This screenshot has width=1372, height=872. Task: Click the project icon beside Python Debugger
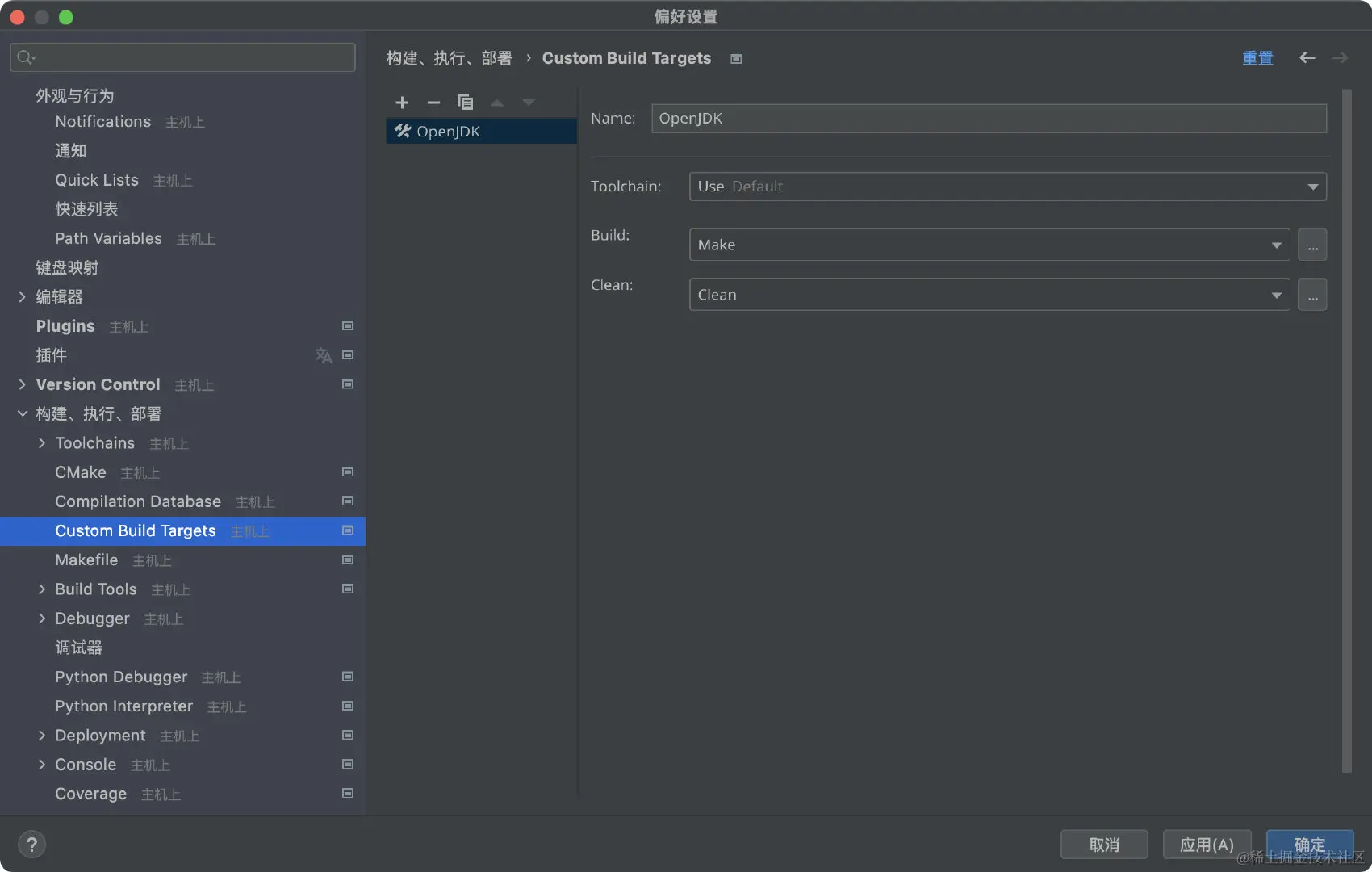pos(348,677)
